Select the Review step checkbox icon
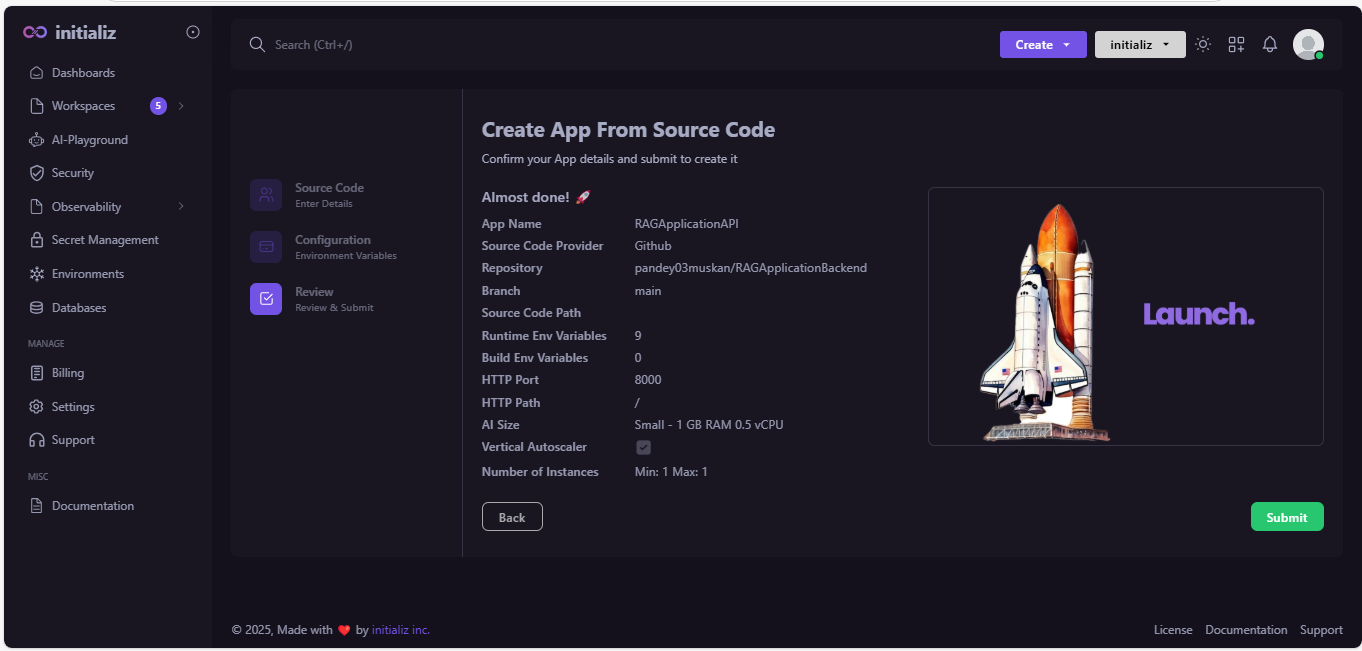 click(x=265, y=298)
